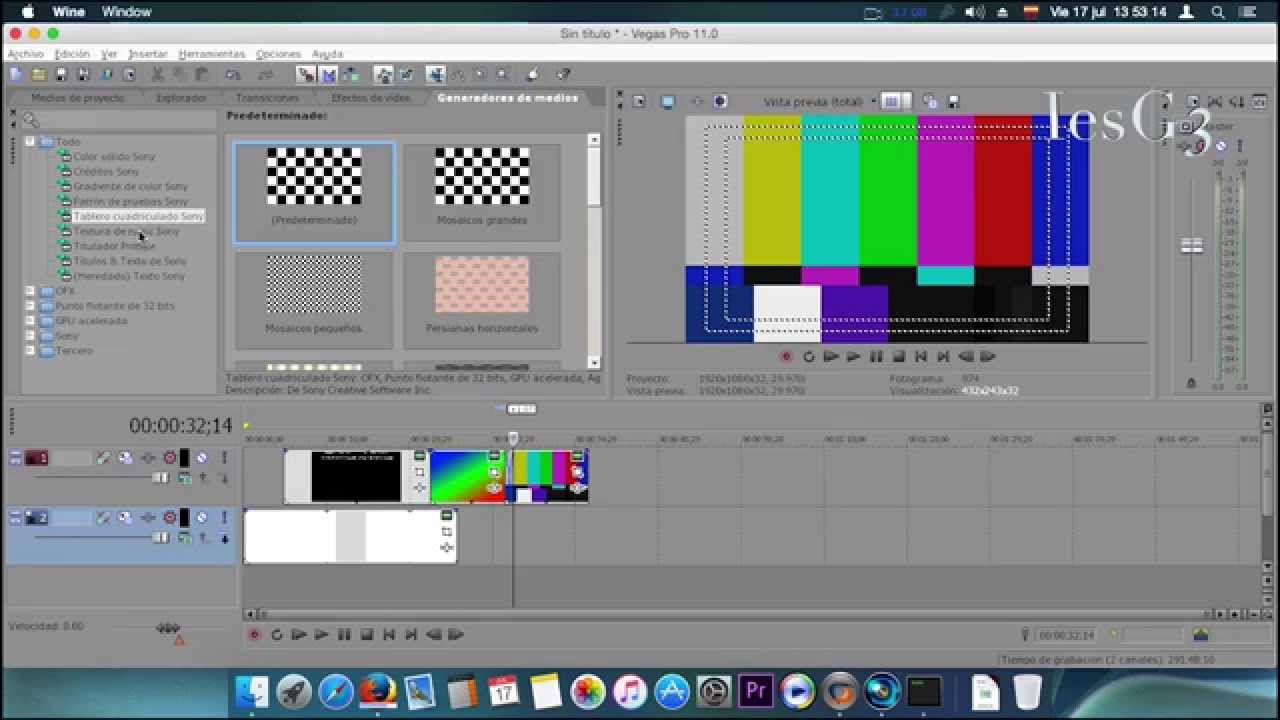Click Track motion icon on track 1
Image resolution: width=1280 pixels, height=720 pixels.
(125, 458)
